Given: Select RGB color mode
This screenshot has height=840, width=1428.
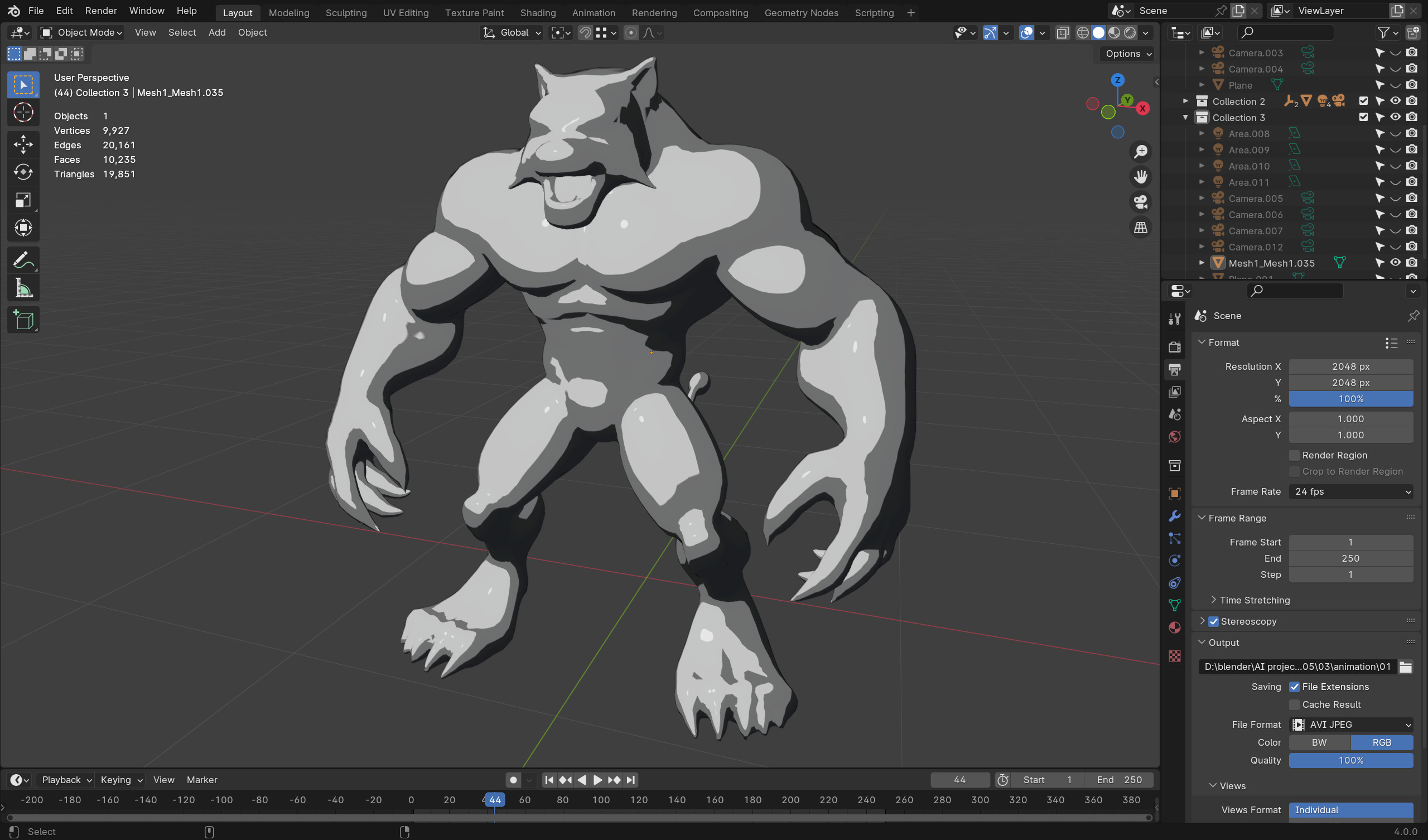Looking at the screenshot, I should click(x=1382, y=742).
